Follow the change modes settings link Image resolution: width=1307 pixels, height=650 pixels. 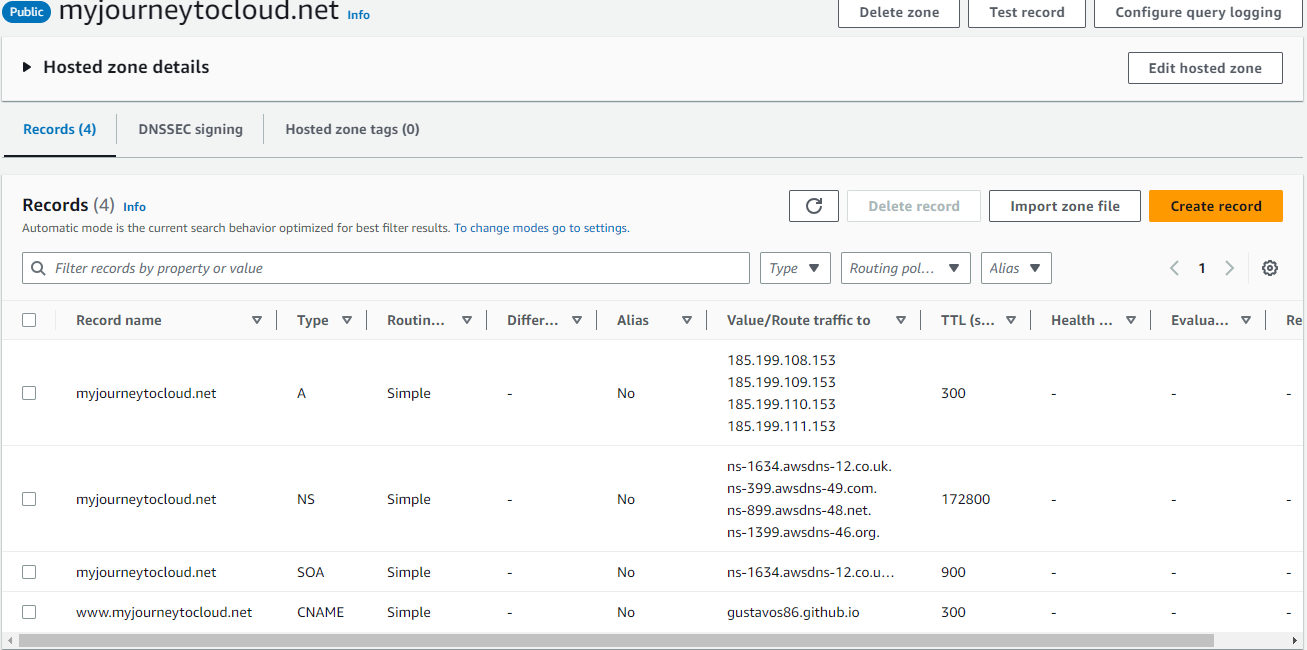[x=548, y=228]
